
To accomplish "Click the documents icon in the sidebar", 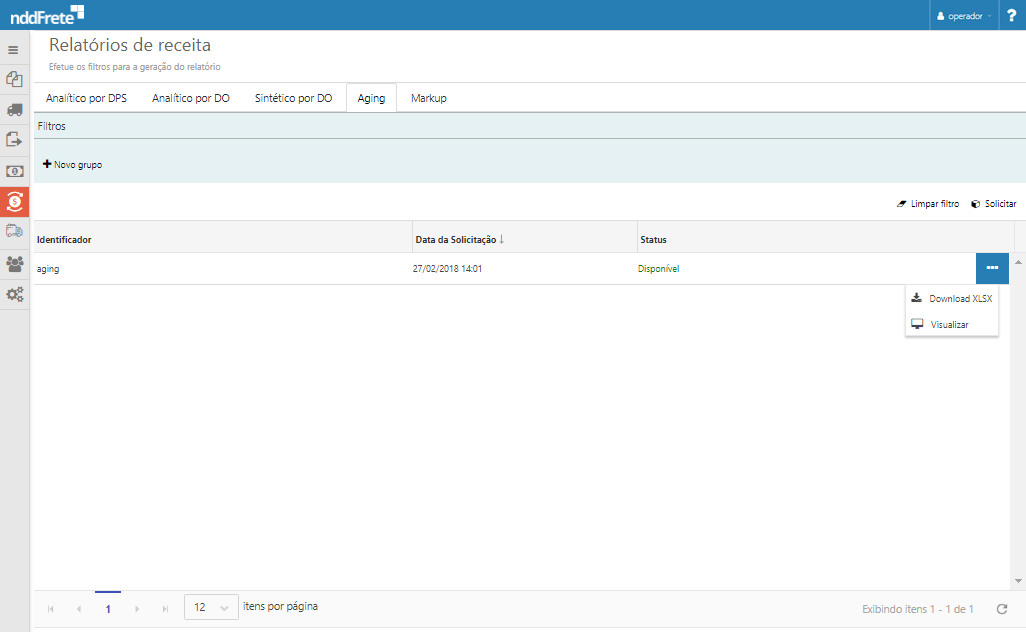I will coord(14,79).
